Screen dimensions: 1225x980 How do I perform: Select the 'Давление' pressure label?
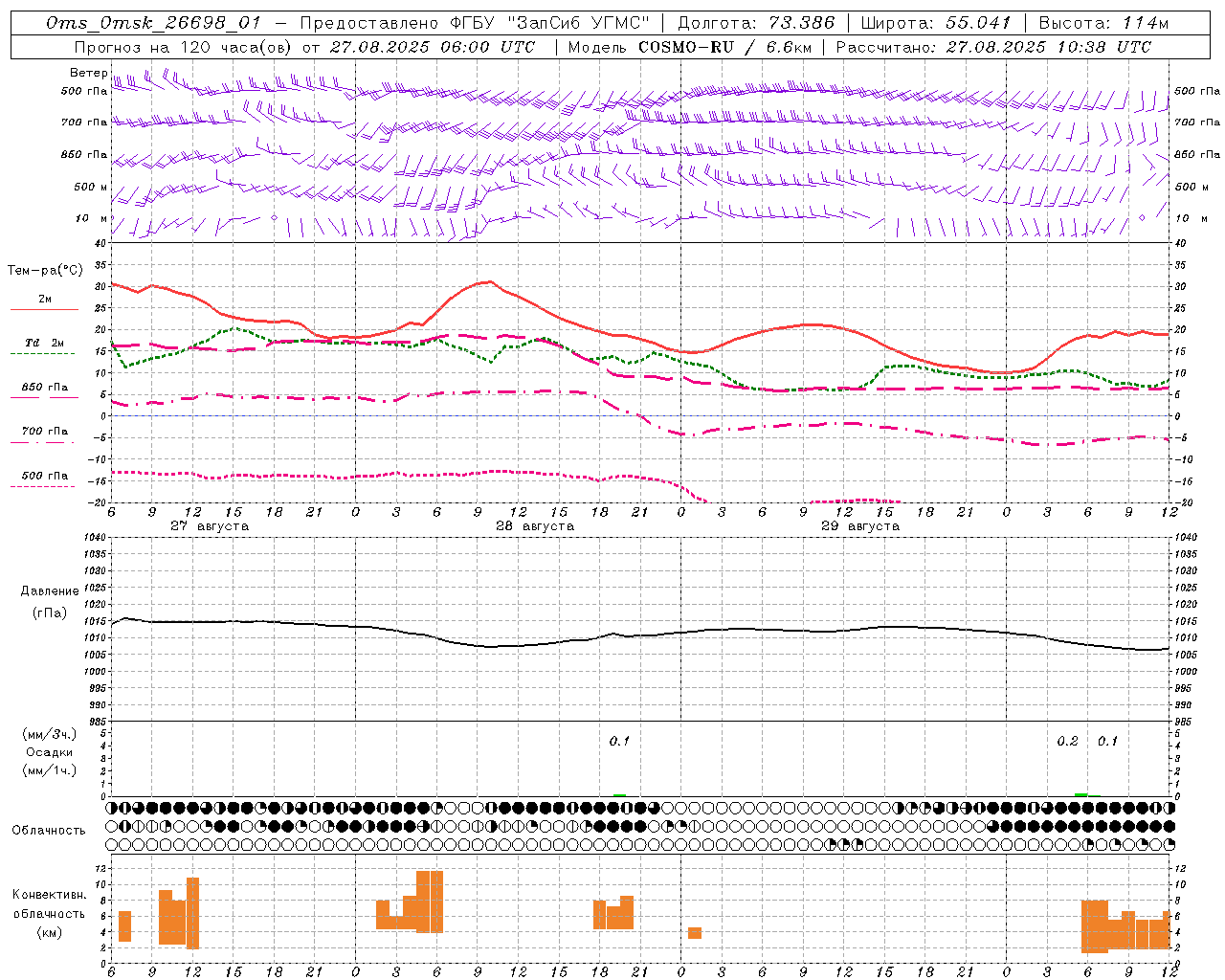coord(50,591)
